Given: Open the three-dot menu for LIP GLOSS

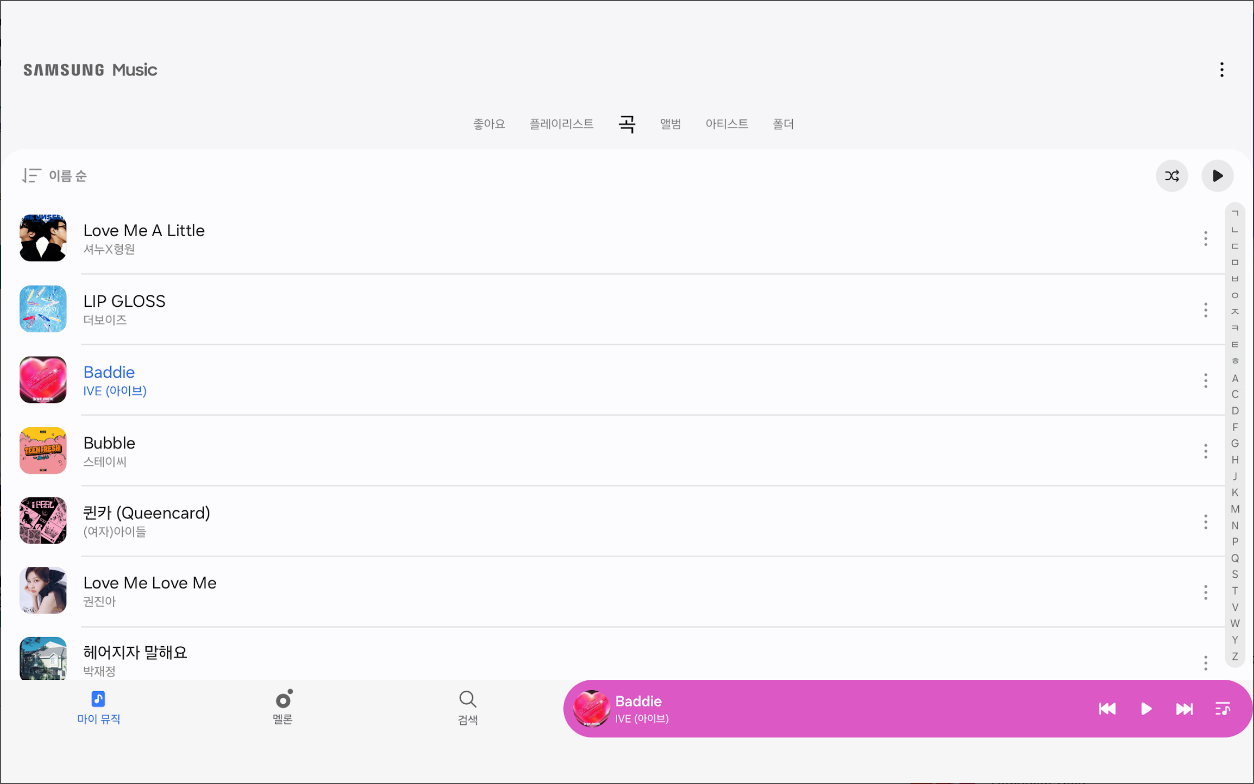Looking at the screenshot, I should 1205,310.
